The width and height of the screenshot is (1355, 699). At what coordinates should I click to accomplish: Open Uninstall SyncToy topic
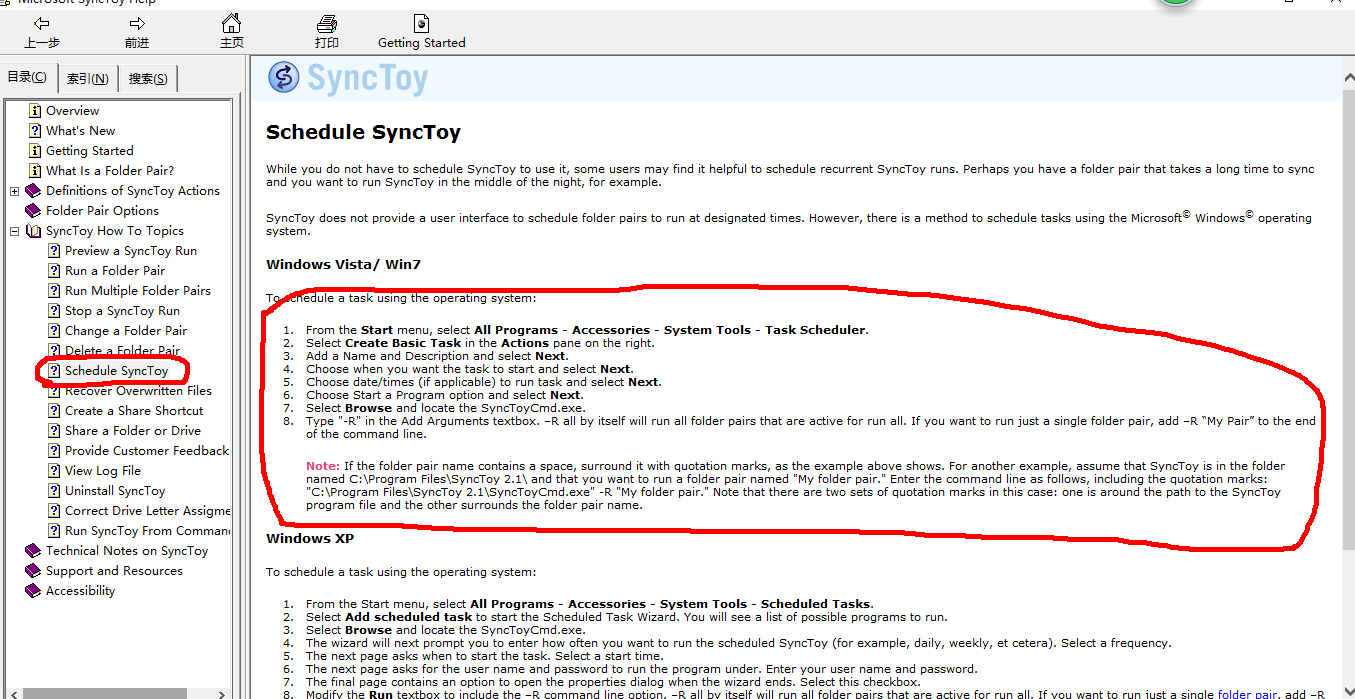115,491
